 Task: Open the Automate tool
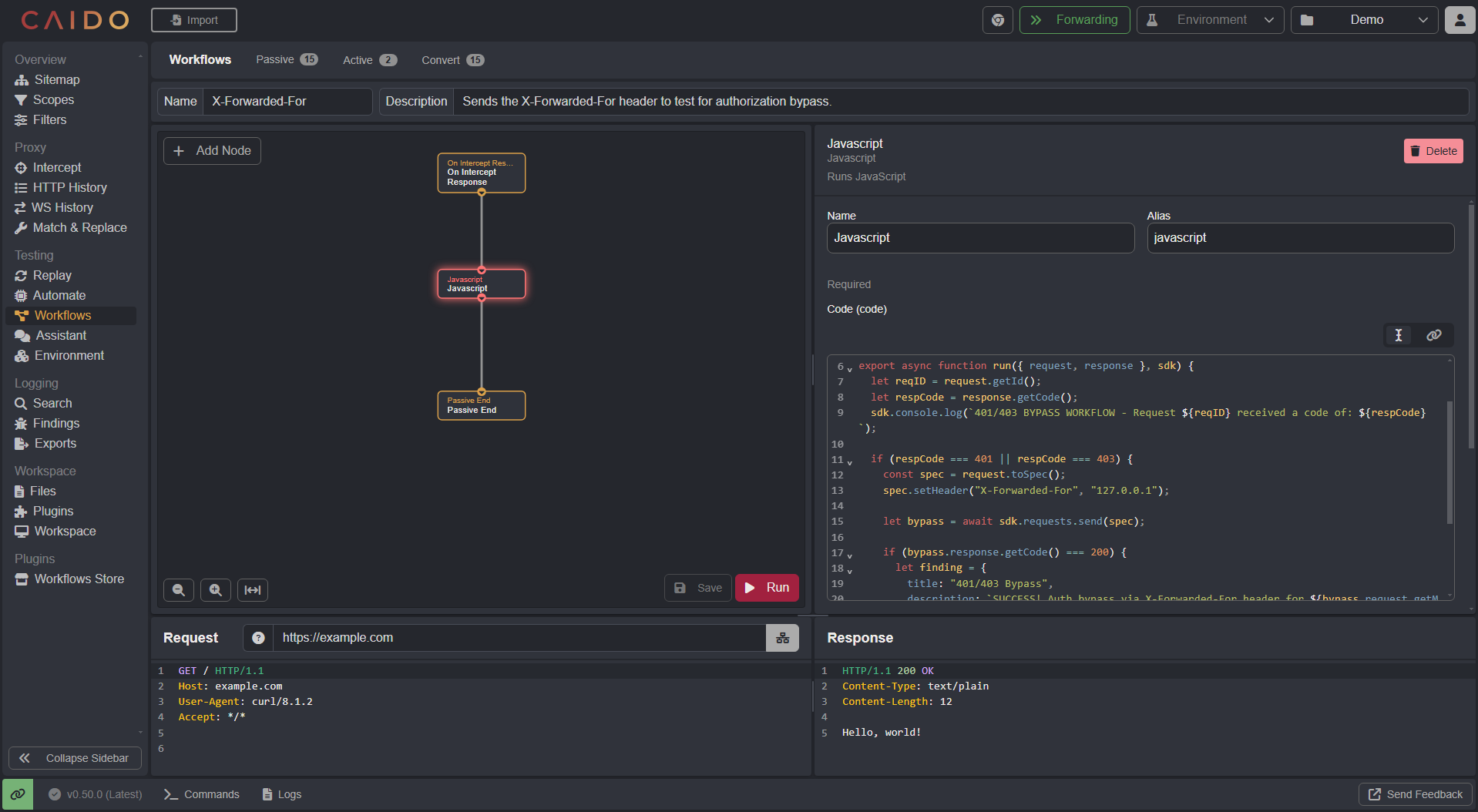(59, 295)
